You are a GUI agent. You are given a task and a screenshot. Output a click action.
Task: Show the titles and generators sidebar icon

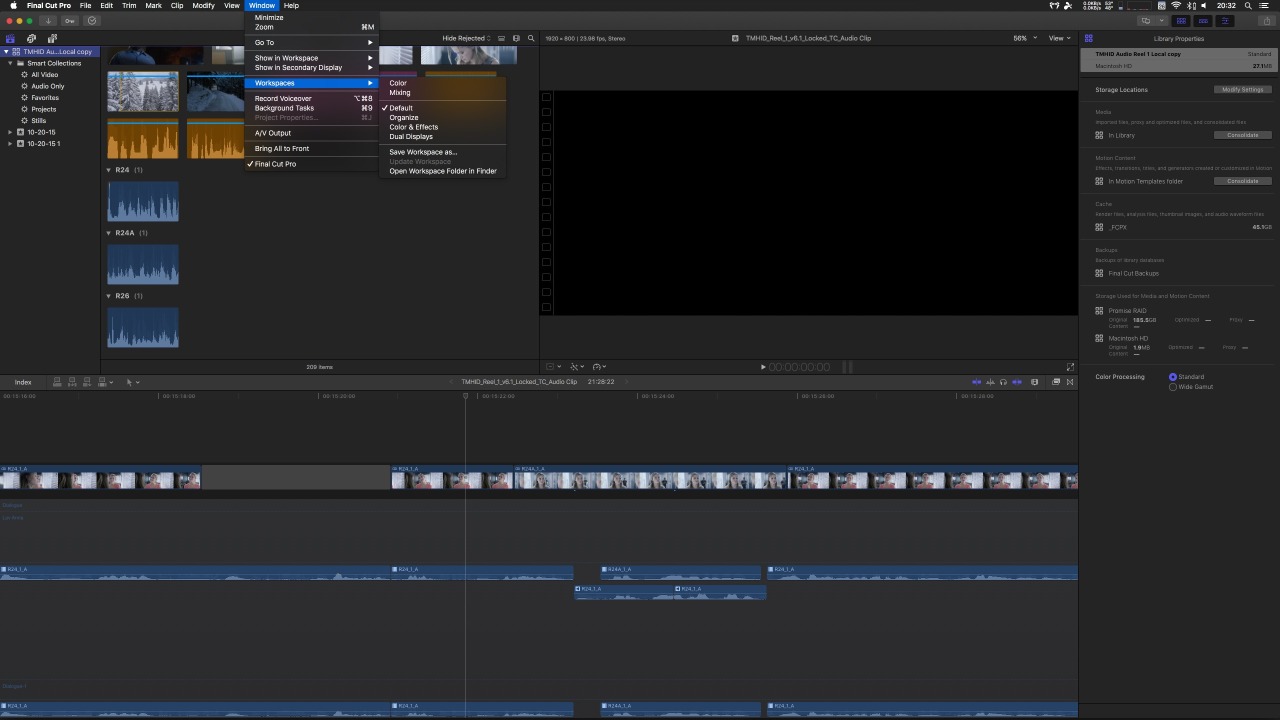pyautogui.click(x=52, y=38)
